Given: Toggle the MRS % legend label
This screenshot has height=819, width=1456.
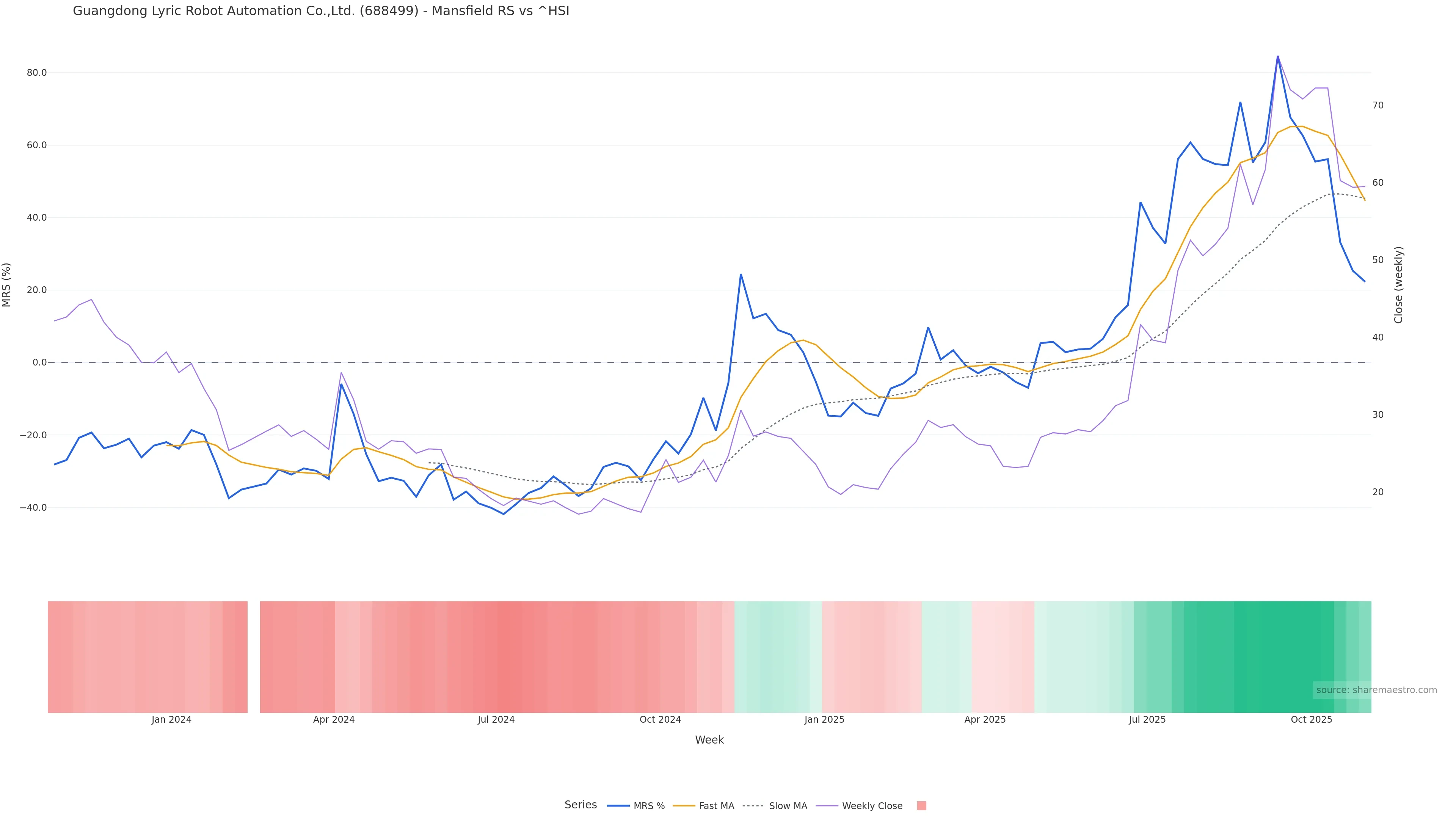Looking at the screenshot, I should [649, 806].
